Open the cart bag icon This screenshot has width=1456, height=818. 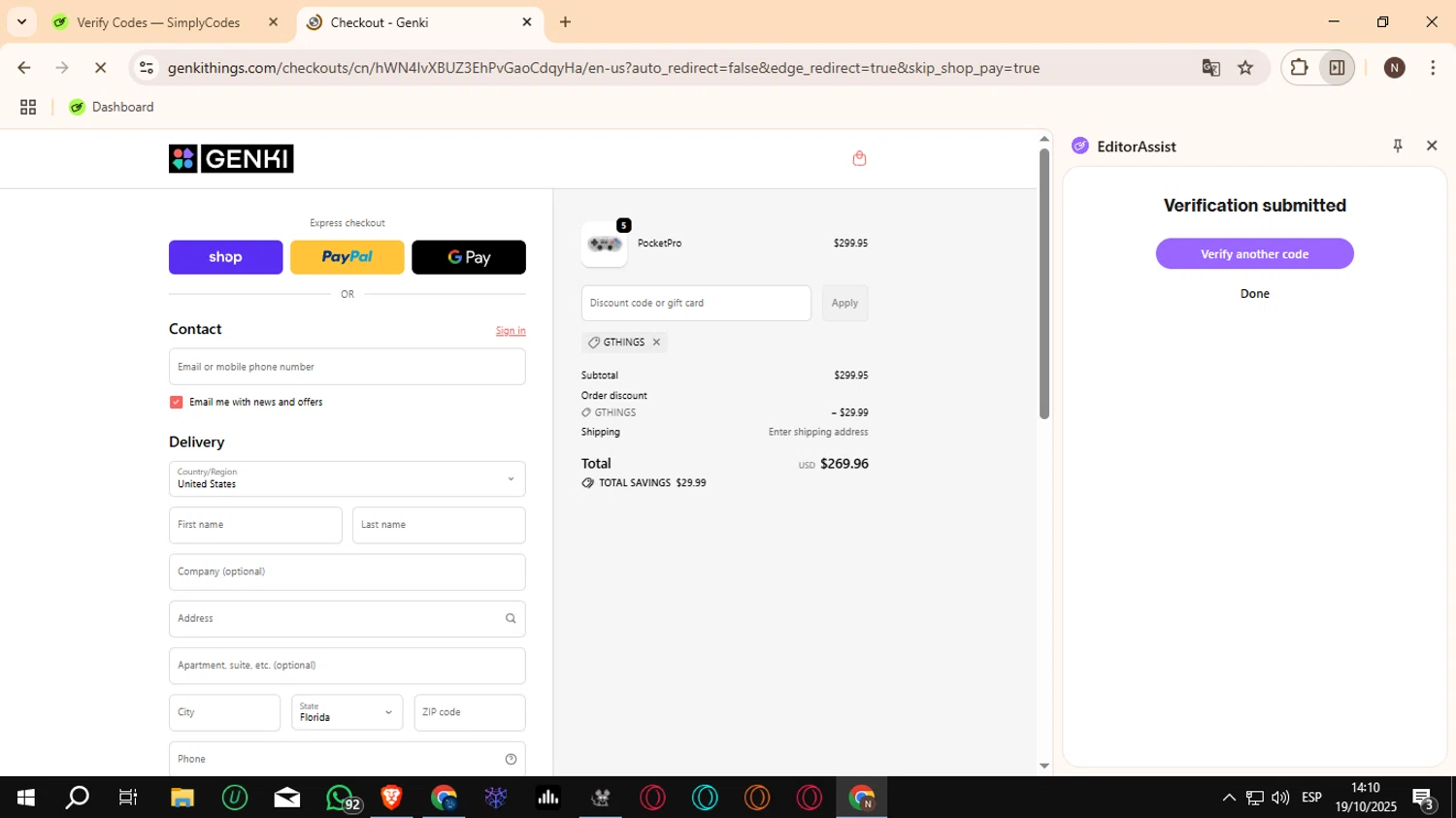coord(859,158)
